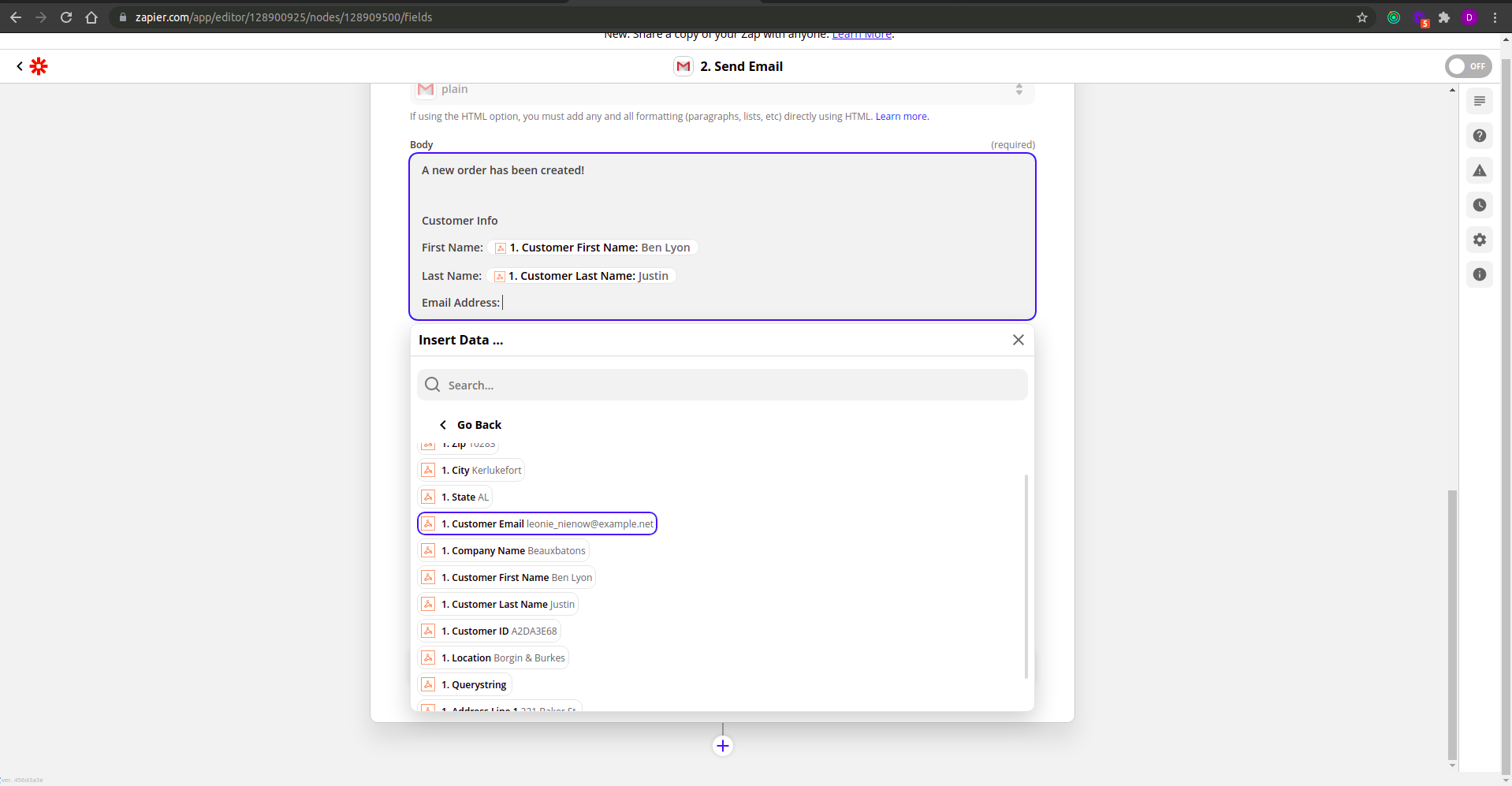Insert the City Kerlukefort field

click(x=471, y=471)
